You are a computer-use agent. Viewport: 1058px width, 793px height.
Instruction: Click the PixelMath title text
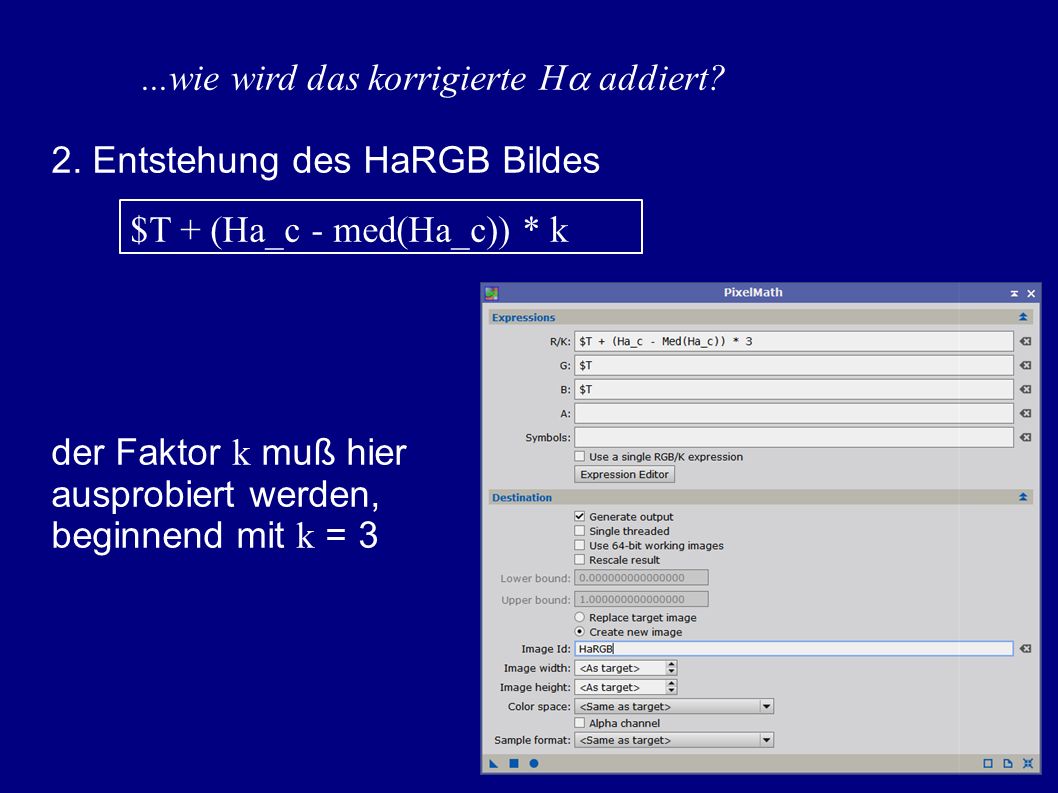point(753,293)
